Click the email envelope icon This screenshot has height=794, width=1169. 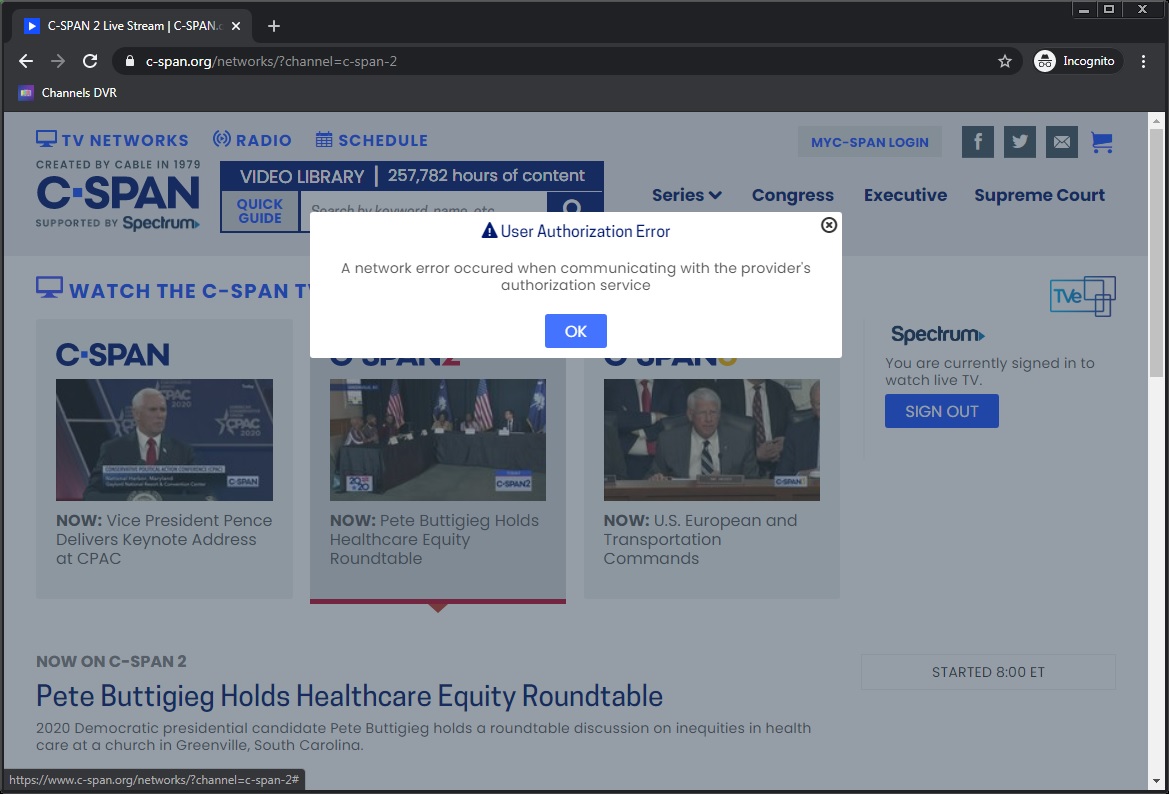(1061, 142)
